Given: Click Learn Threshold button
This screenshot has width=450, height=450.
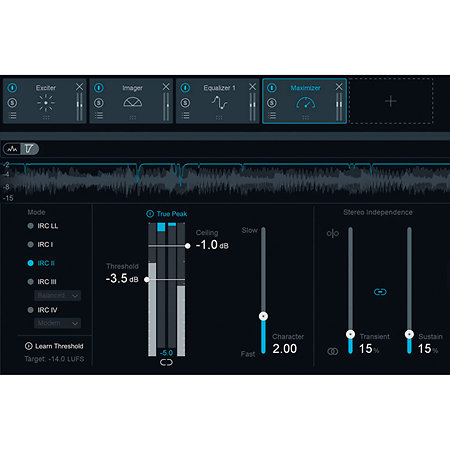Looking at the screenshot, I should pyautogui.click(x=54, y=346).
